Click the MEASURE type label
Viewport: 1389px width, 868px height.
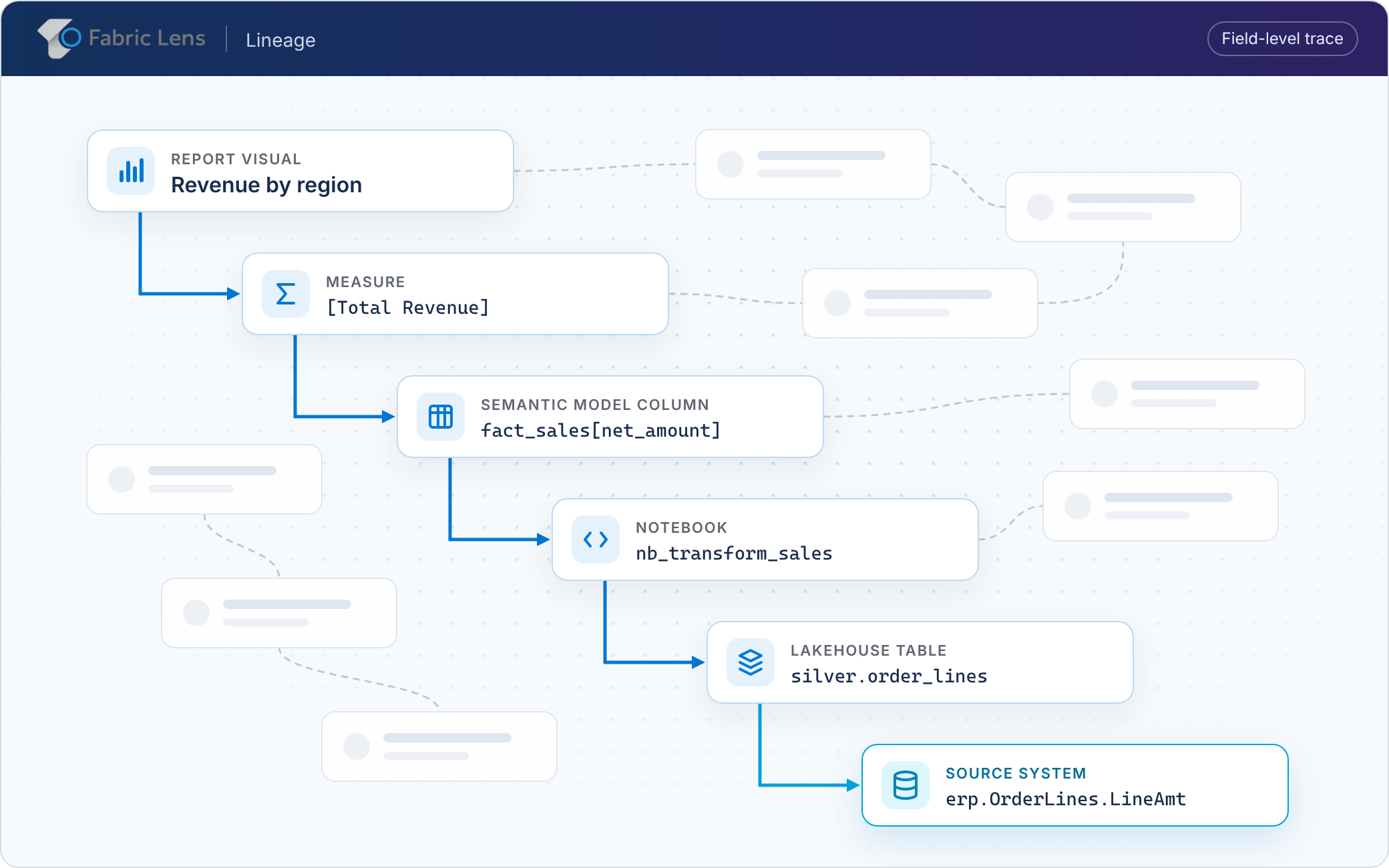[x=365, y=282]
